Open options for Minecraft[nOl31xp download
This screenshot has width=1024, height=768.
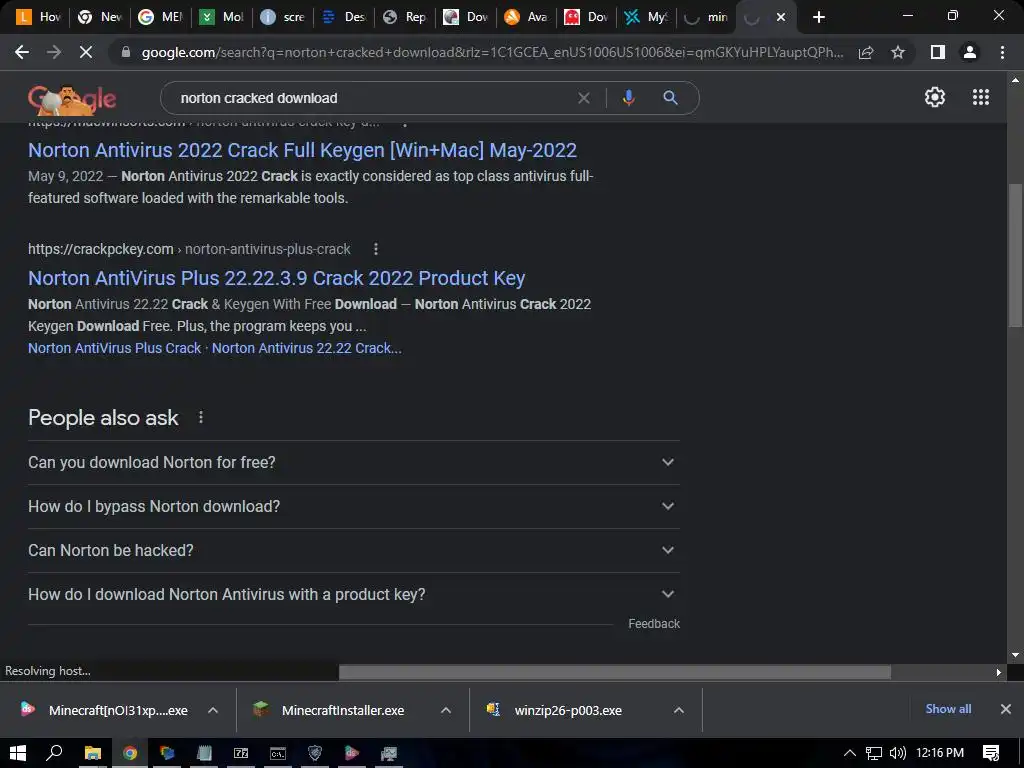click(213, 710)
